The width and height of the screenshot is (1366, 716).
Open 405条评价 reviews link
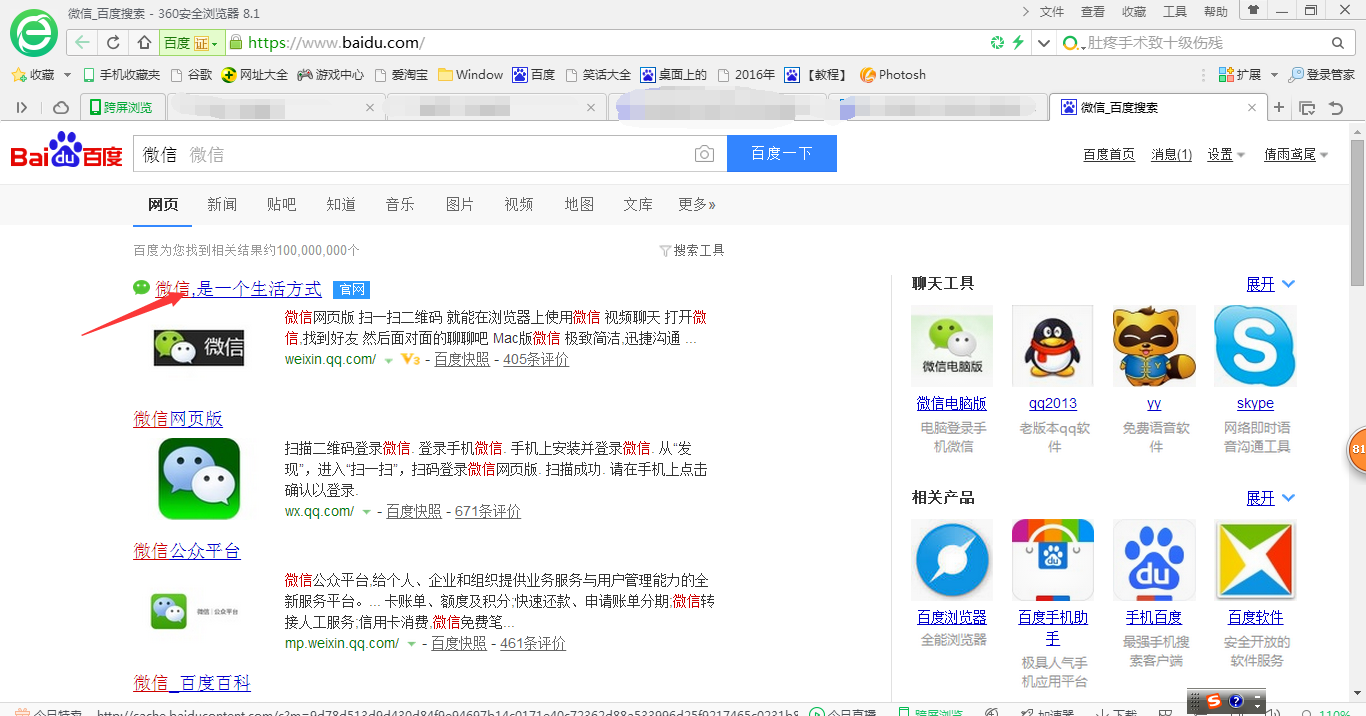pyautogui.click(x=536, y=360)
